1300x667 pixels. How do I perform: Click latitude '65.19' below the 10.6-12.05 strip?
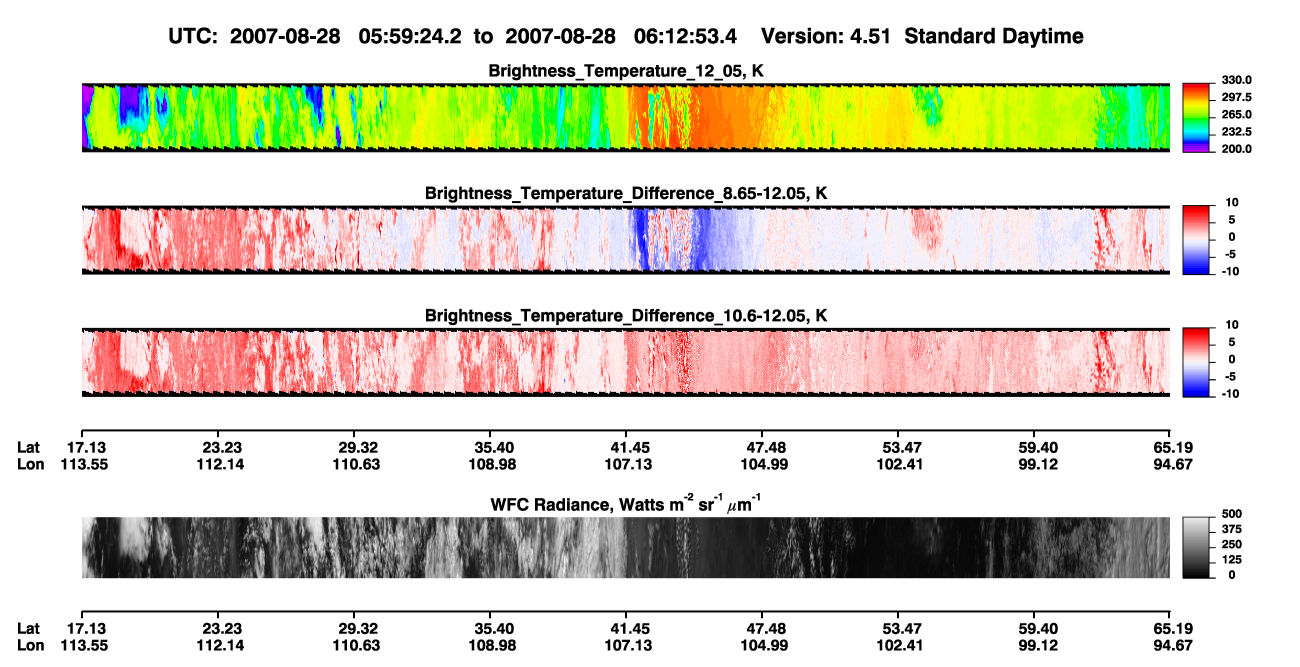(1171, 447)
